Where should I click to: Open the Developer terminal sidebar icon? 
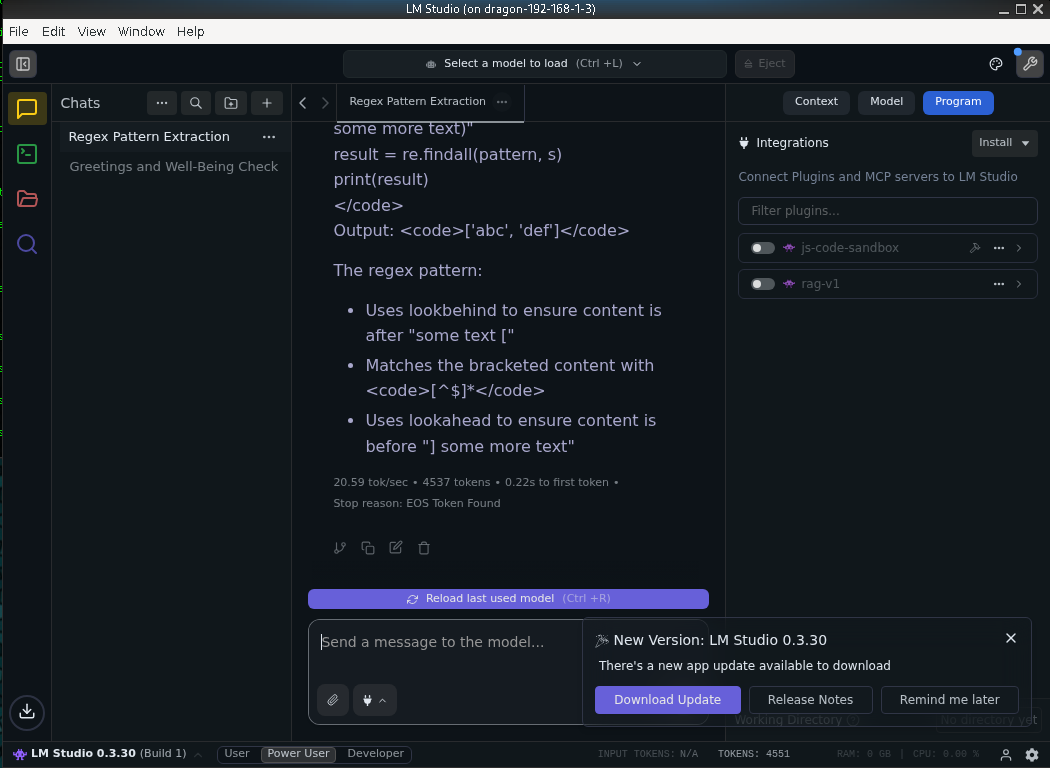(x=27, y=154)
